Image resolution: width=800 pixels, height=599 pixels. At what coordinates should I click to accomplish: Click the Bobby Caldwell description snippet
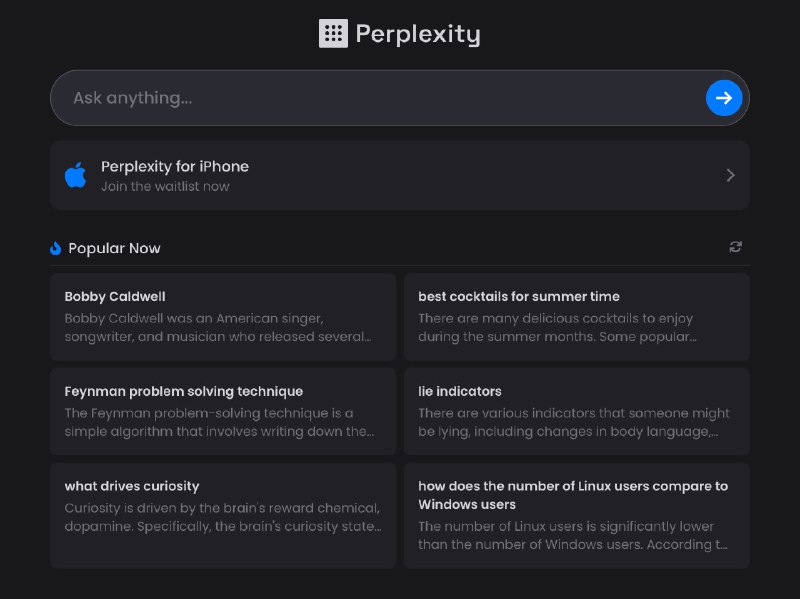click(x=218, y=328)
